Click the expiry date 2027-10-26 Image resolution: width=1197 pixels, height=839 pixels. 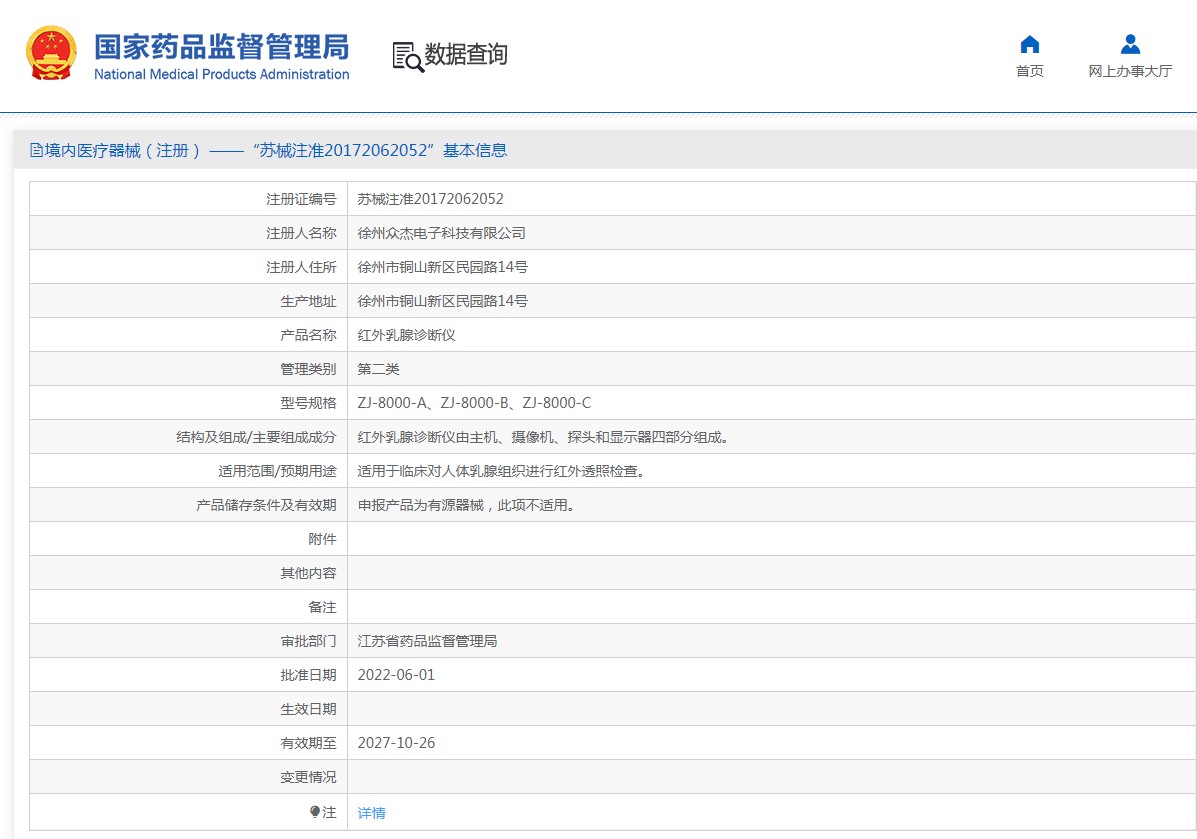[x=396, y=743]
